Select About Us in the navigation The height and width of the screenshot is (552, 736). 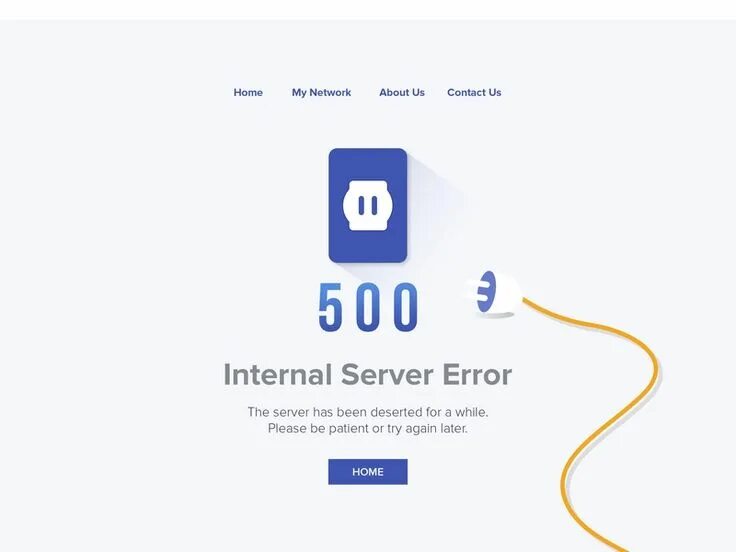pos(402,92)
